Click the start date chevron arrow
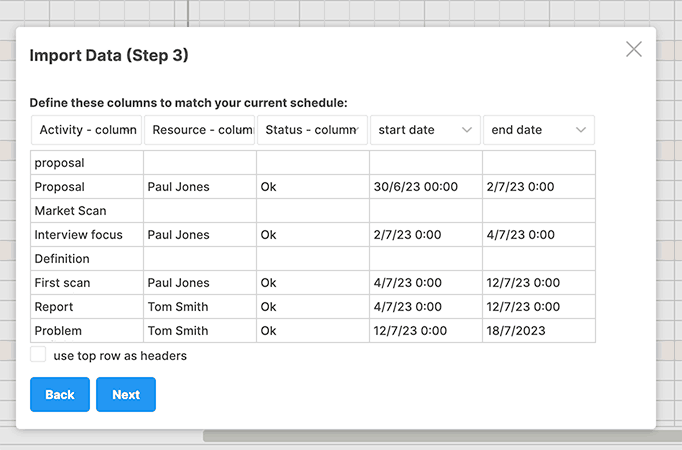Image resolution: width=682 pixels, height=450 pixels. pyautogui.click(x=467, y=130)
